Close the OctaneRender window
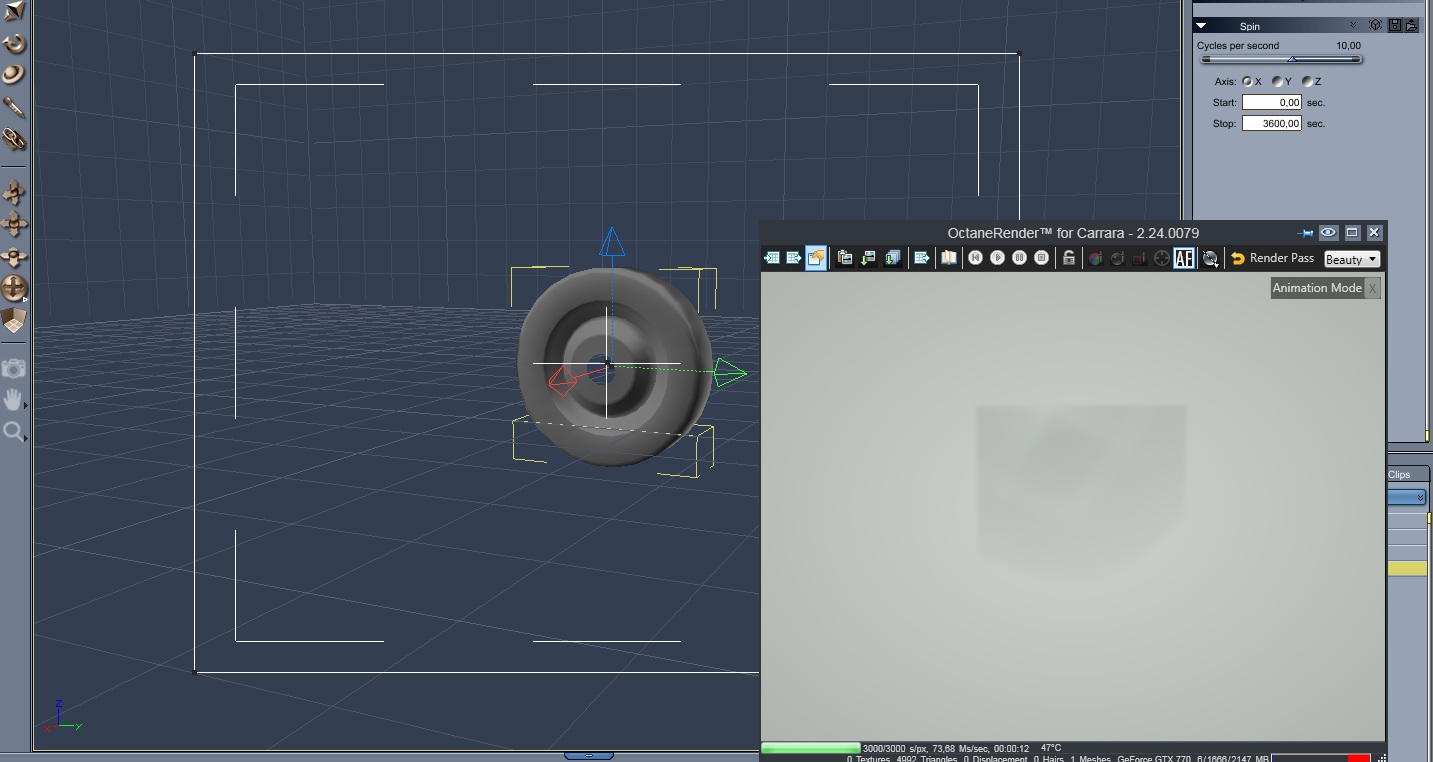The width and height of the screenshot is (1433, 762). (1374, 233)
